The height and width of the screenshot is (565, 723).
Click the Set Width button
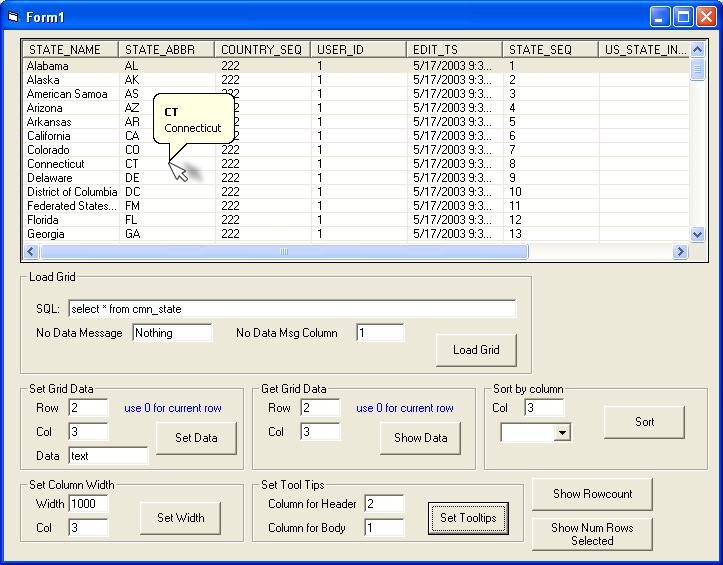point(180,518)
